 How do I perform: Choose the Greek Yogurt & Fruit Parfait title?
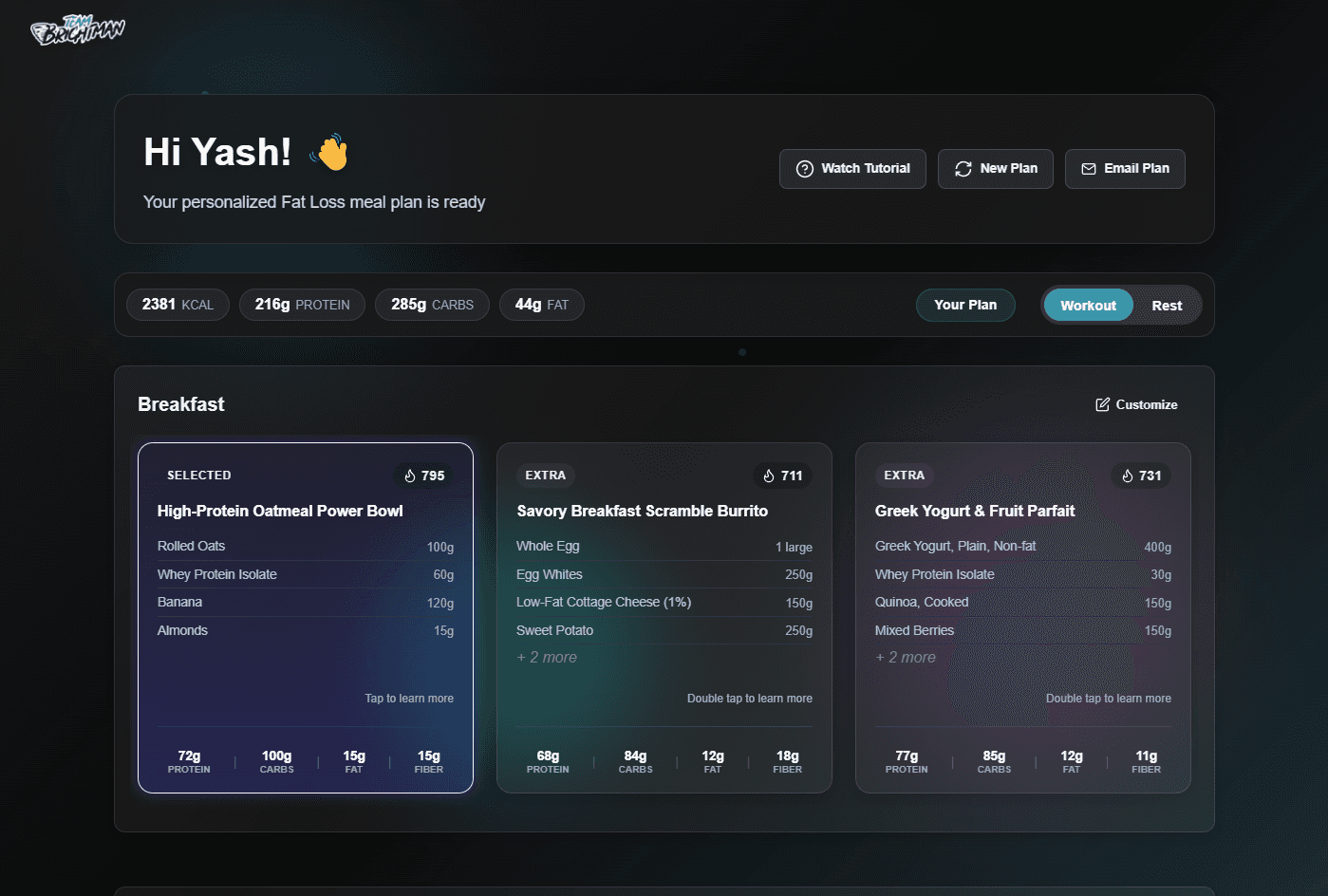[x=974, y=511]
